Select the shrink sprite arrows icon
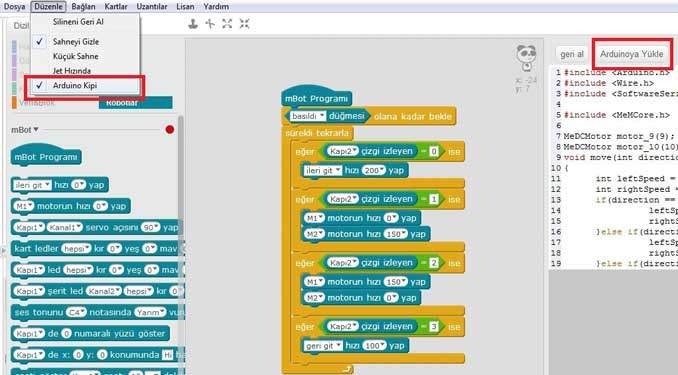678x375 pixels. point(244,24)
